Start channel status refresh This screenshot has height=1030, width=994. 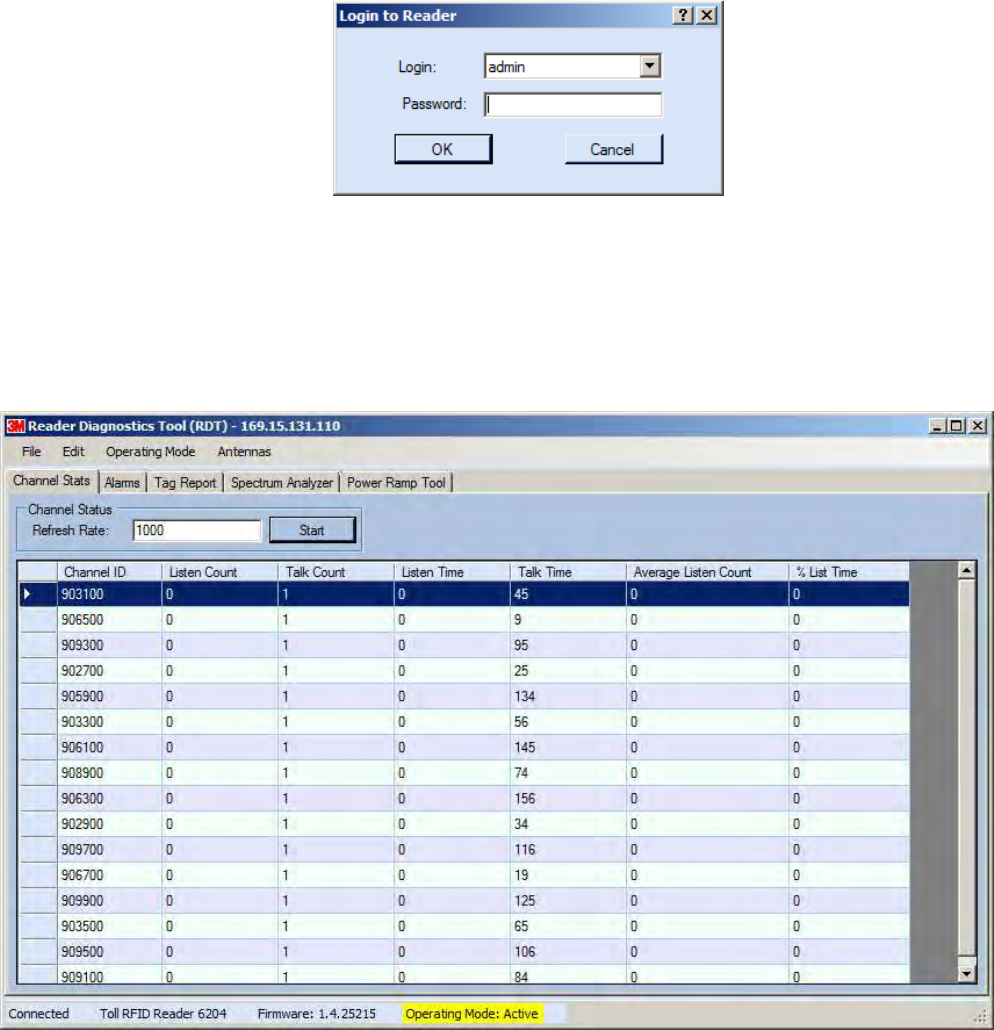[x=312, y=530]
